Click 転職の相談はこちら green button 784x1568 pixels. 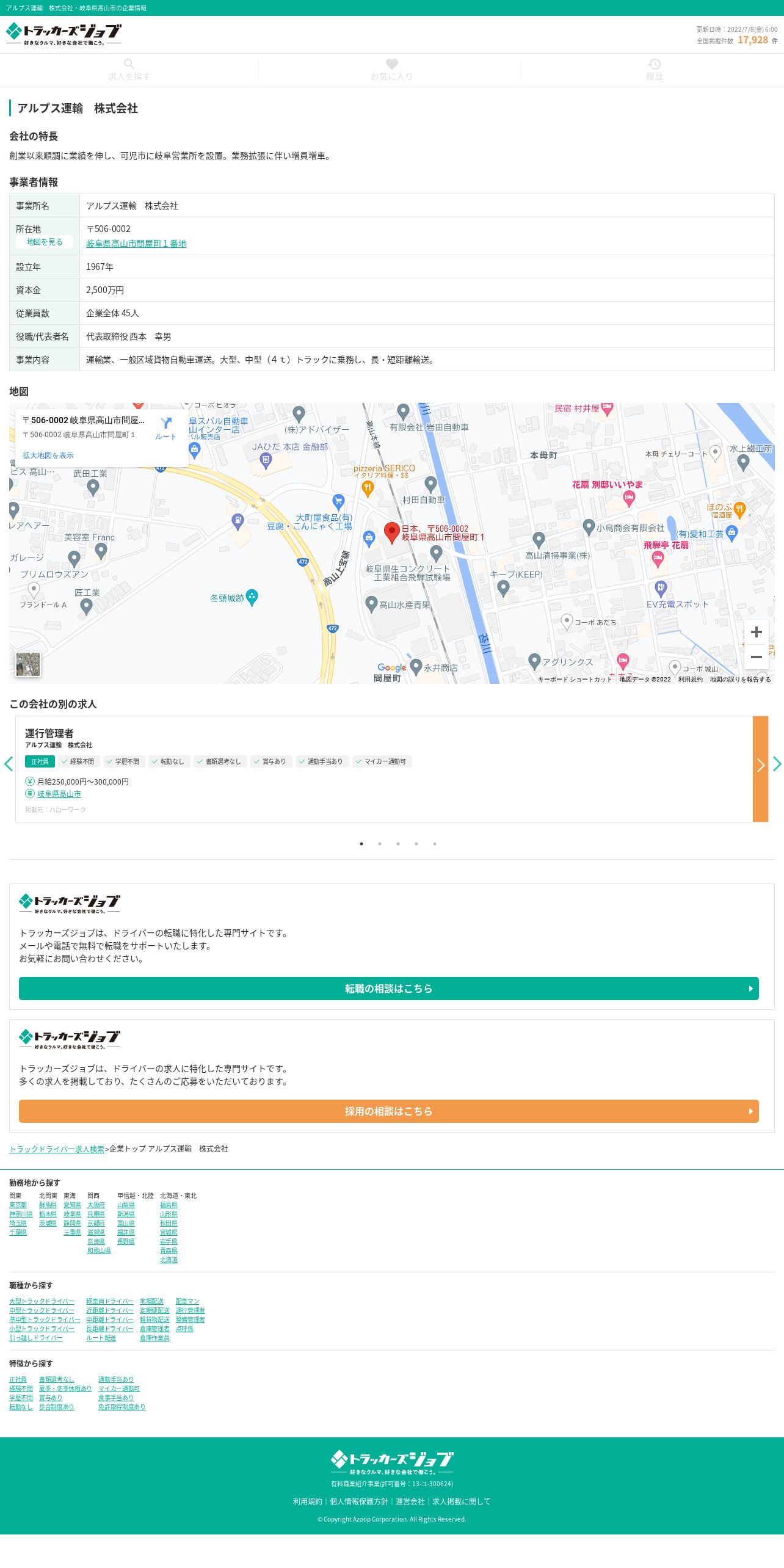tap(389, 989)
